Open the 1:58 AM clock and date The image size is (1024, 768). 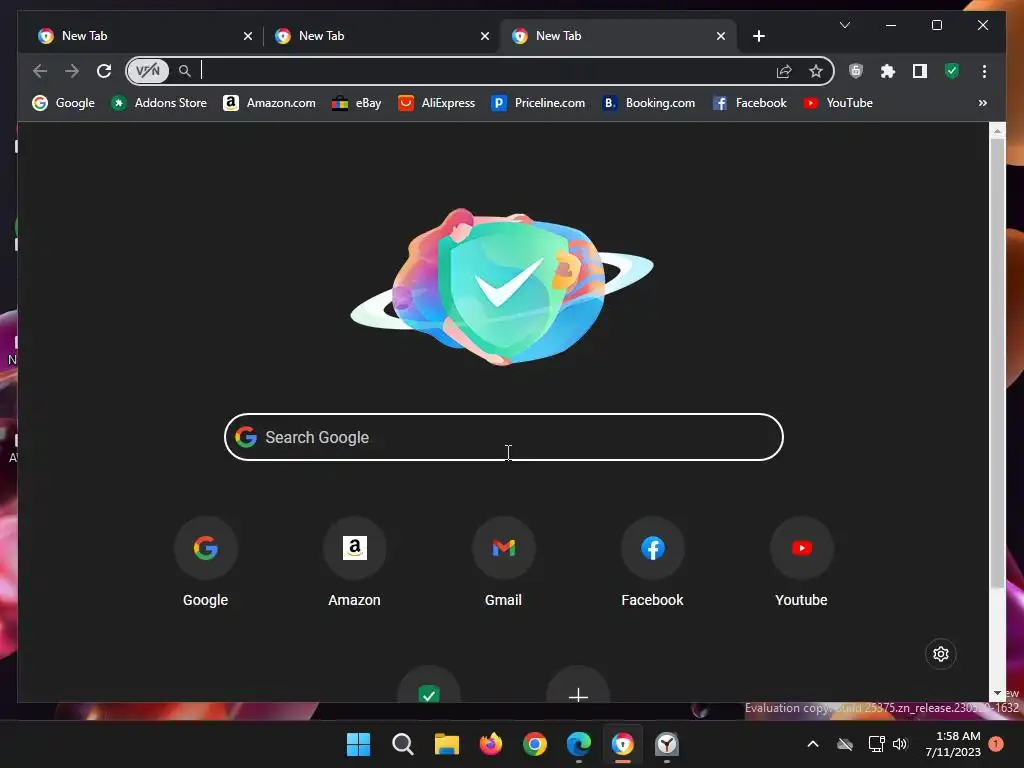click(953, 744)
